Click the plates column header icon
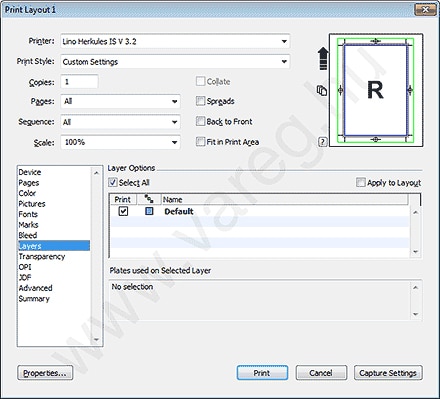The image size is (440, 399). [x=149, y=199]
